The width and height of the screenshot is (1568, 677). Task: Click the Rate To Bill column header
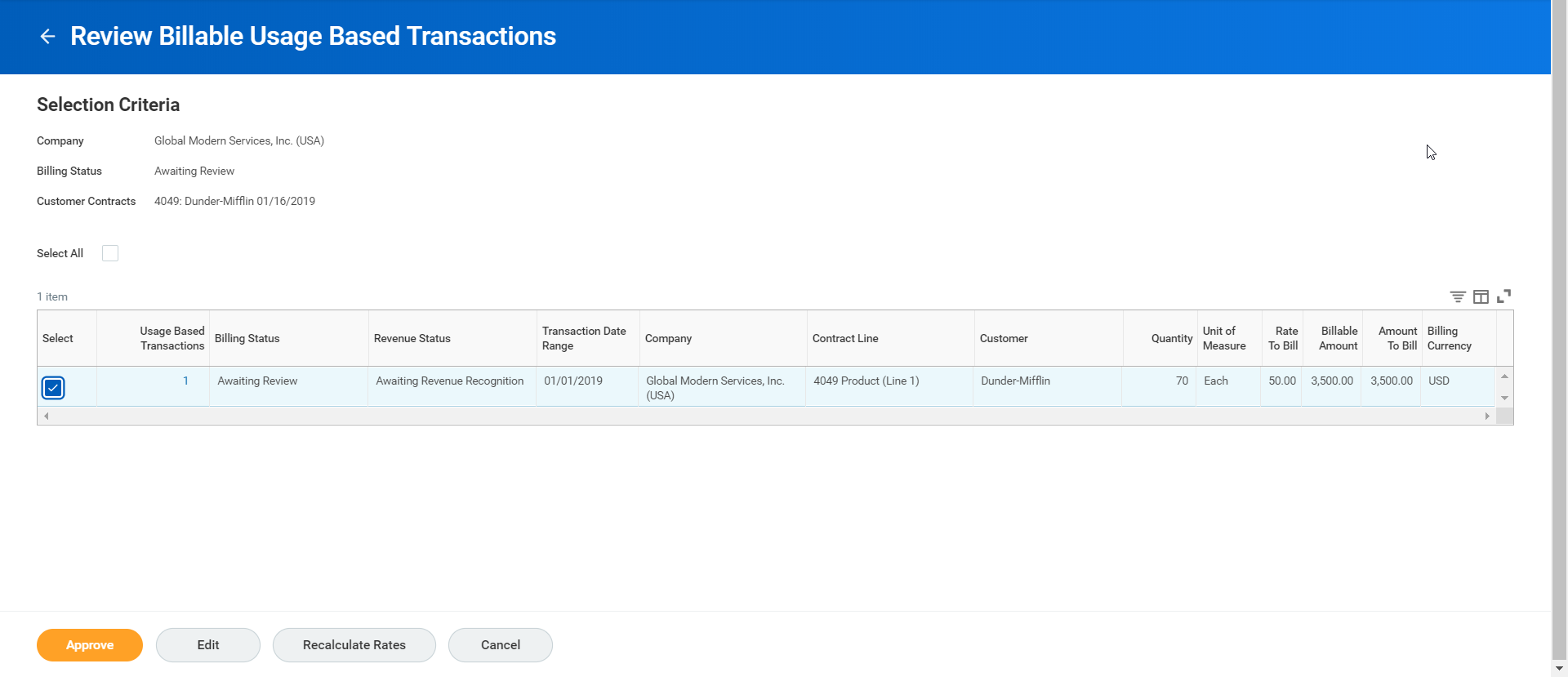coord(1283,338)
